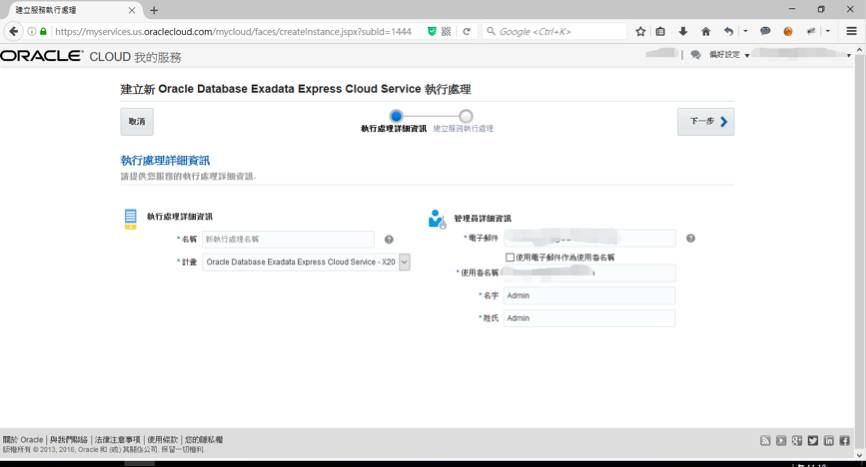The width and height of the screenshot is (866, 467).
Task: Select the second wizard step circle
Action: (x=466, y=116)
